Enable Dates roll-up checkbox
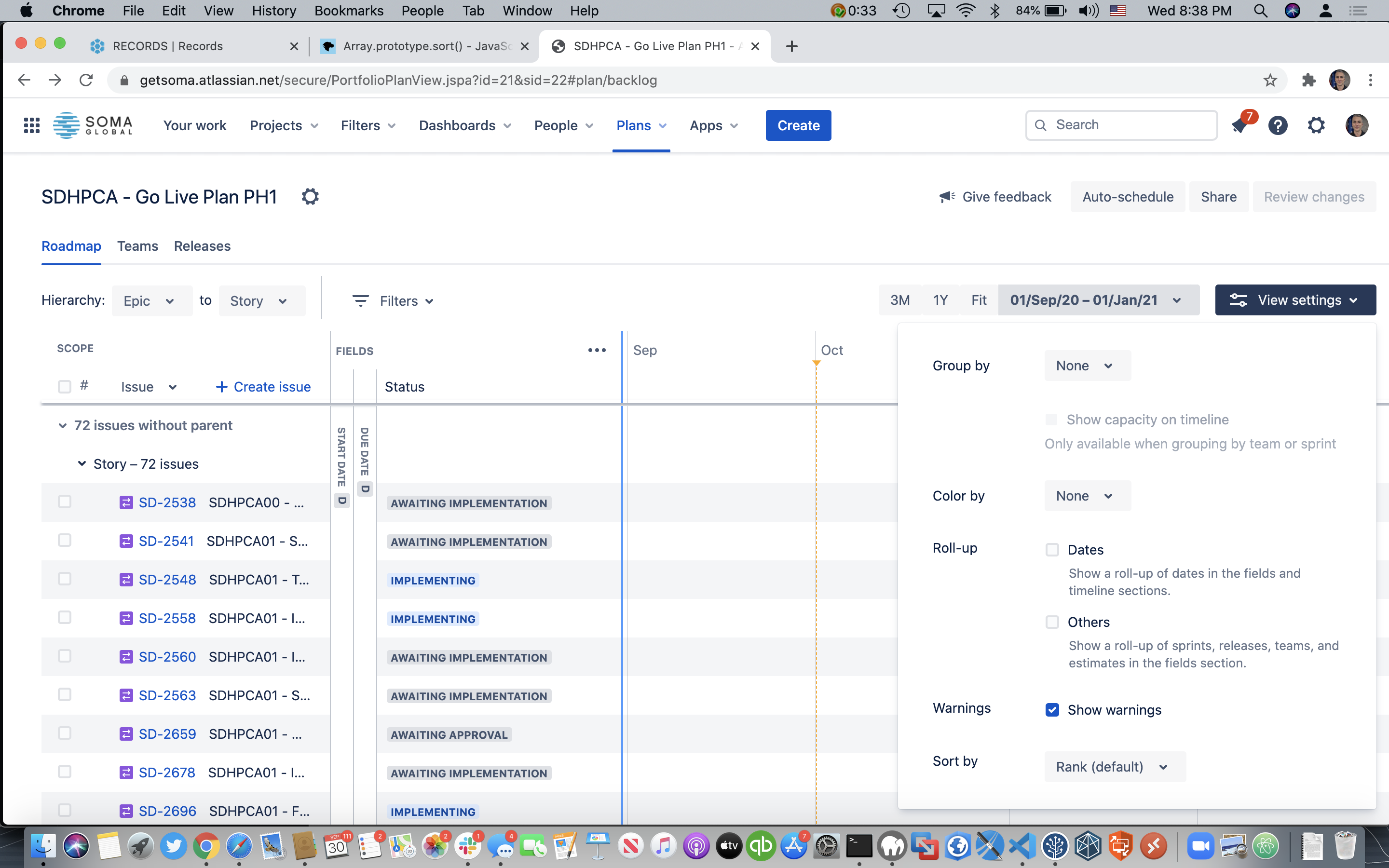Viewport: 1389px width, 868px height. coord(1052,550)
